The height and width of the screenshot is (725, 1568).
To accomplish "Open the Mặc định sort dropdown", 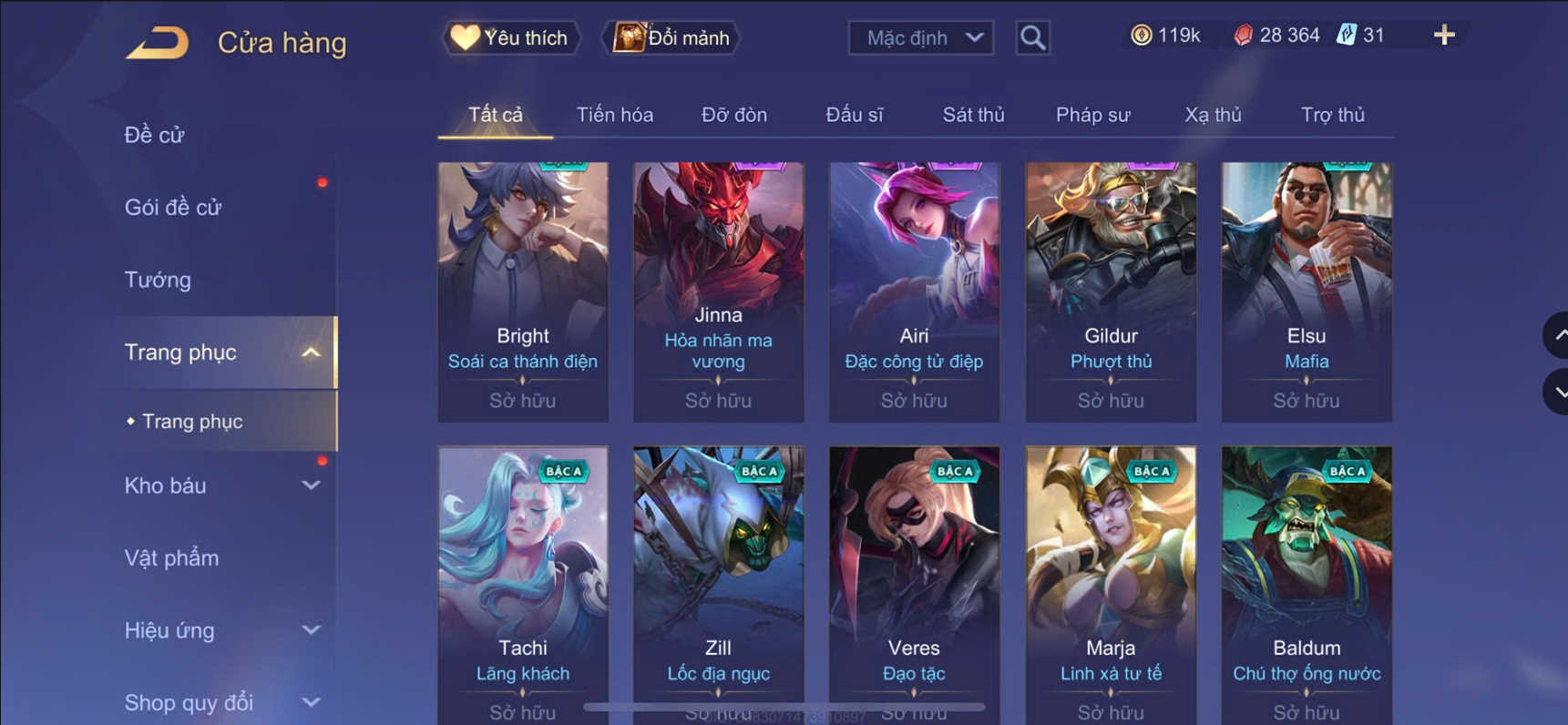I will (920, 37).
